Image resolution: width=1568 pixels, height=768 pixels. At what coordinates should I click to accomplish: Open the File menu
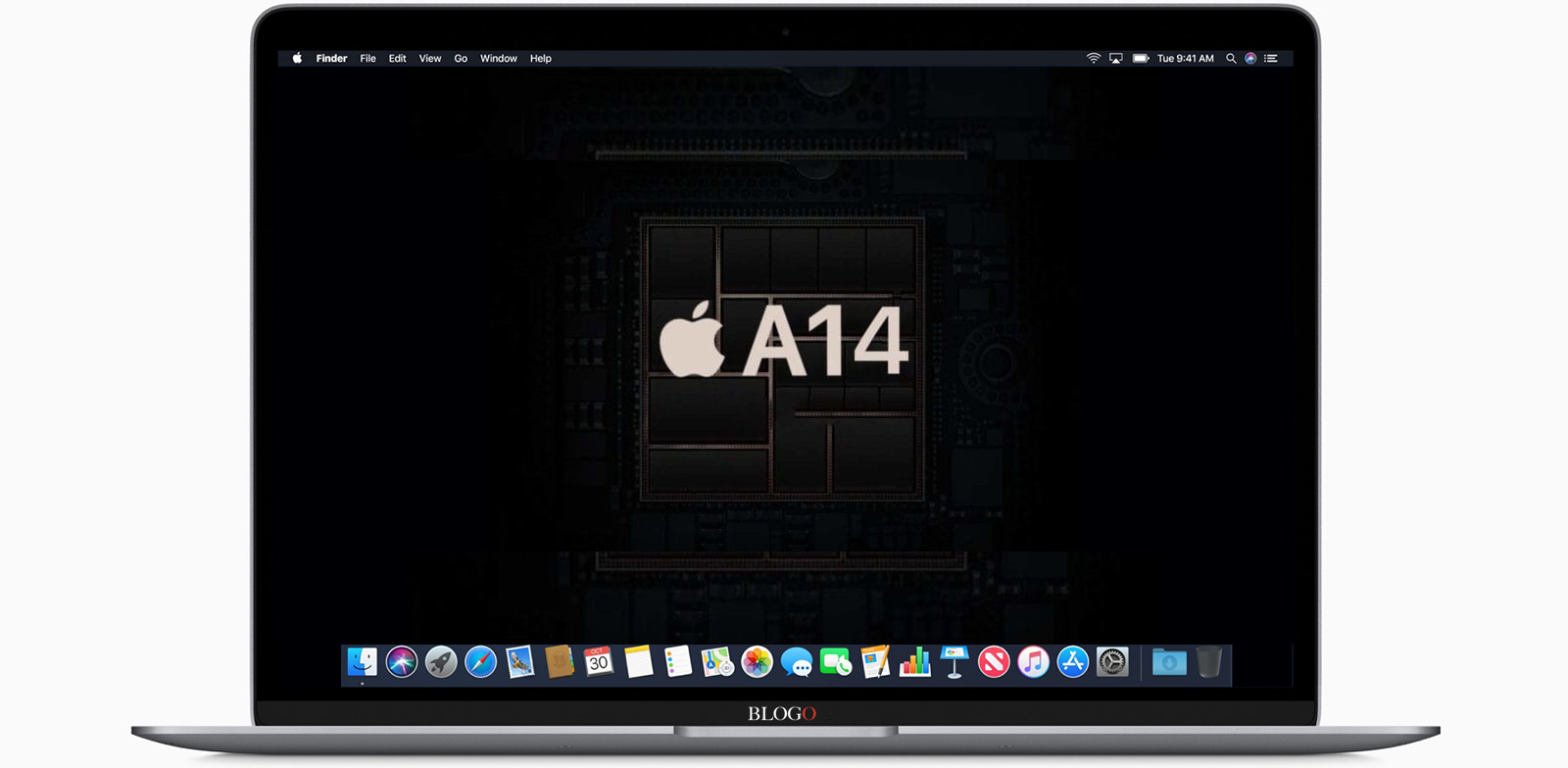[x=367, y=59]
